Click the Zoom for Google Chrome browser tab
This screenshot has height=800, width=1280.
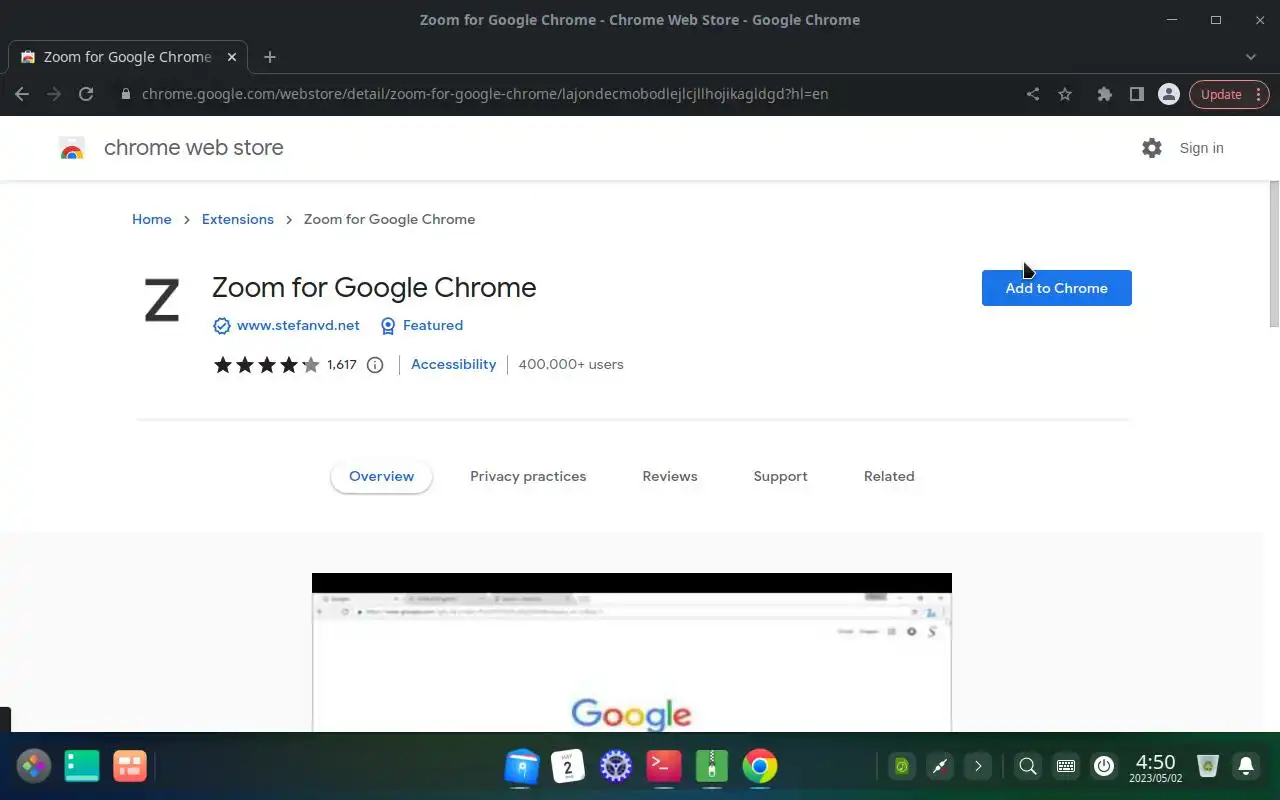click(128, 57)
